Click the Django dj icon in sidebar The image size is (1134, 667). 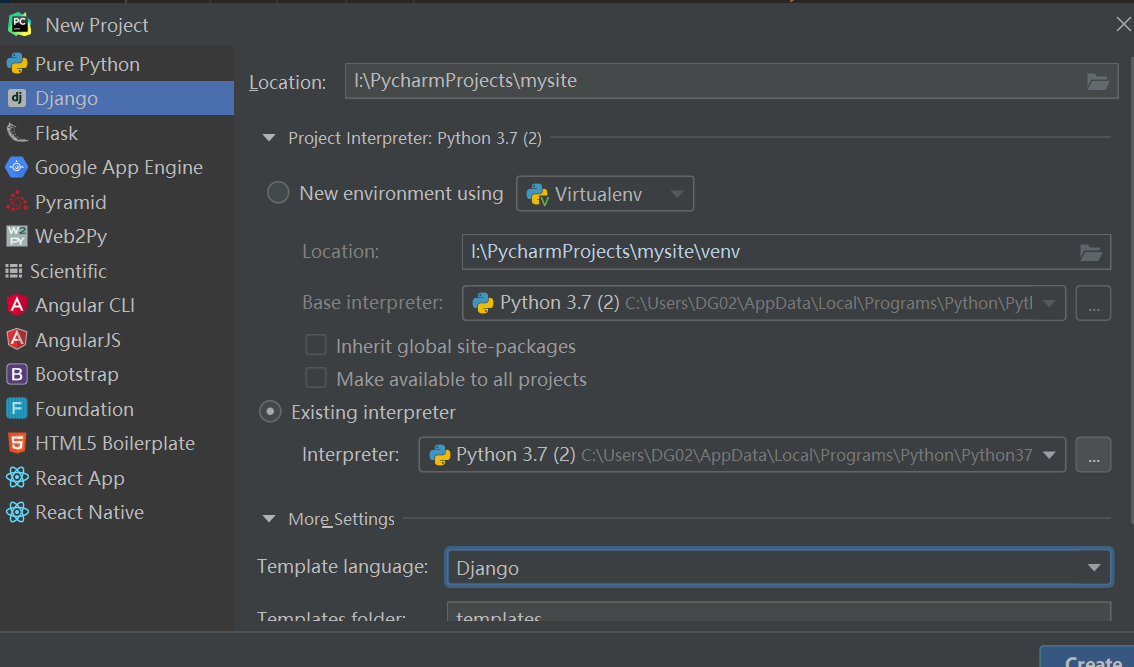tap(17, 98)
